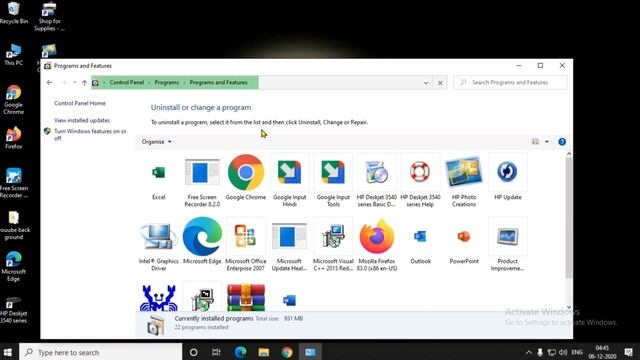640x360 pixels.
Task: Open Firefox desktop shortcut
Action: tap(13, 138)
